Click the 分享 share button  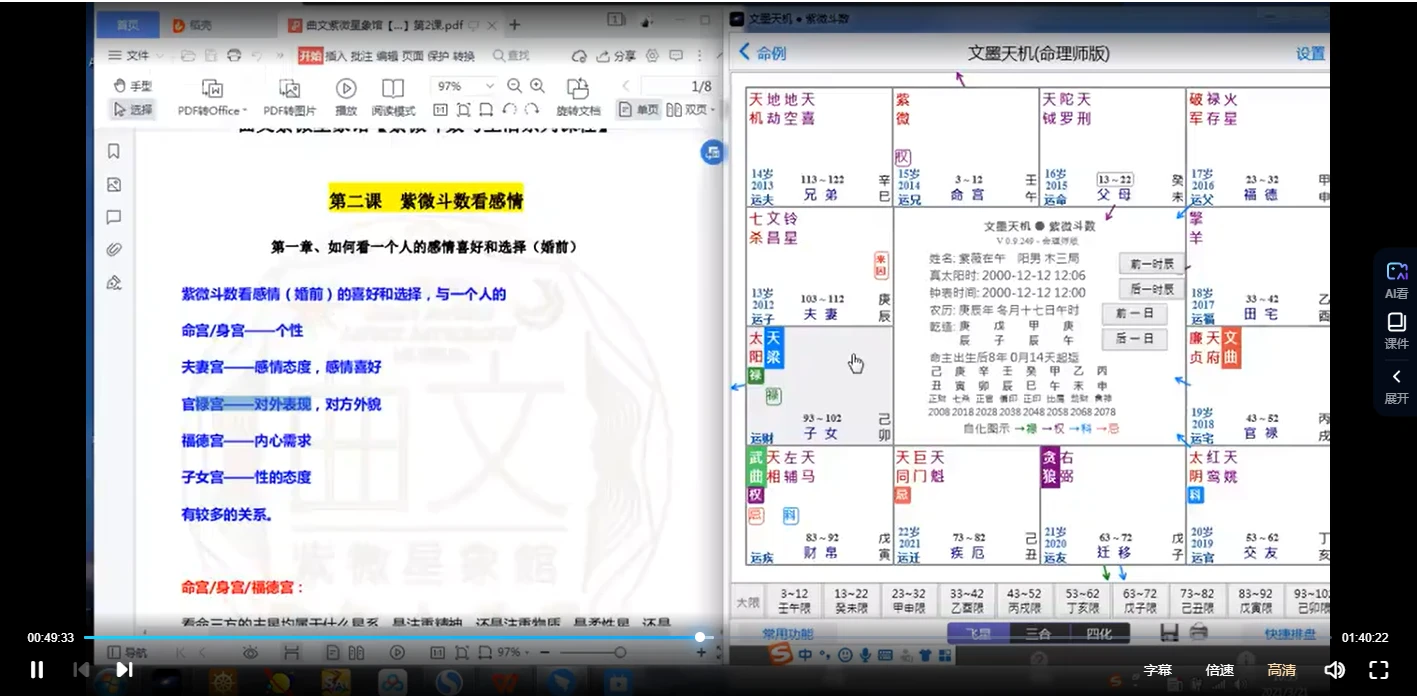pos(617,56)
